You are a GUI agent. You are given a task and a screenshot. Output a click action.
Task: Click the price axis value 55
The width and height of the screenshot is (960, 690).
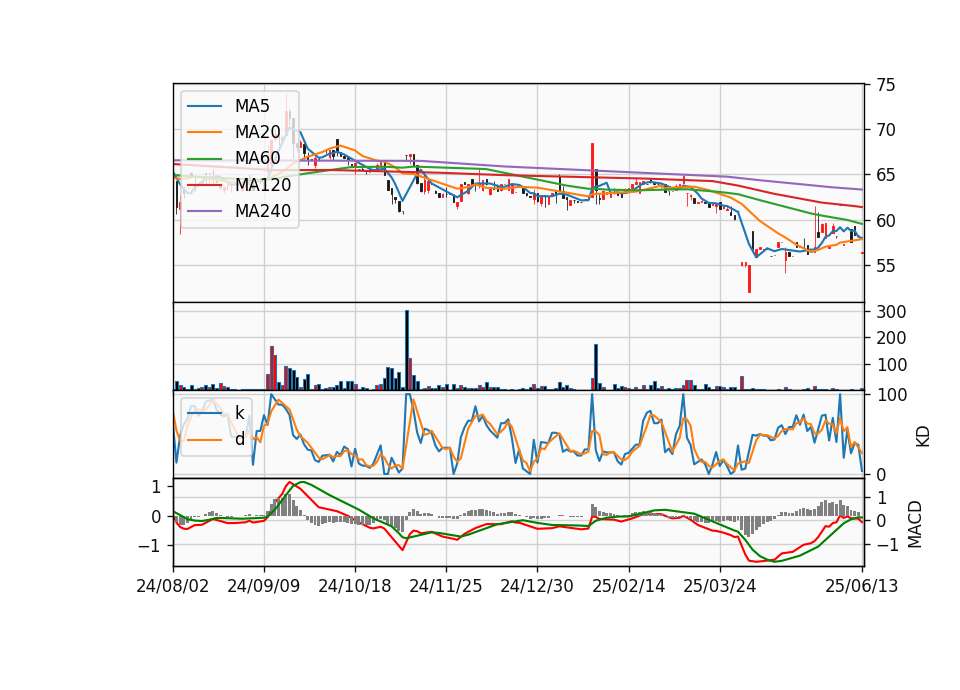click(x=885, y=266)
